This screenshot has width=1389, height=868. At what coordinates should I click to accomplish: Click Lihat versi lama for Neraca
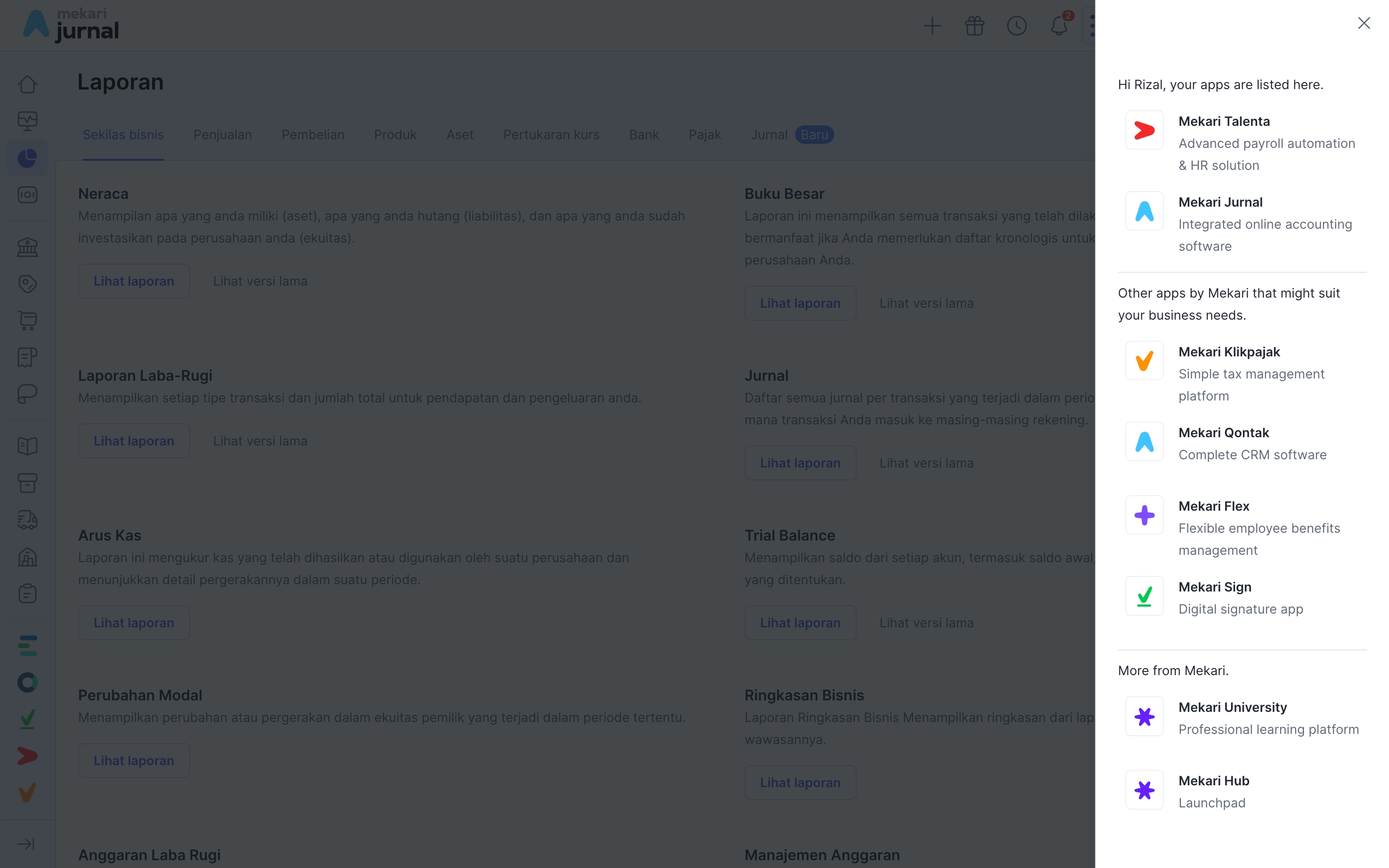pos(260,281)
